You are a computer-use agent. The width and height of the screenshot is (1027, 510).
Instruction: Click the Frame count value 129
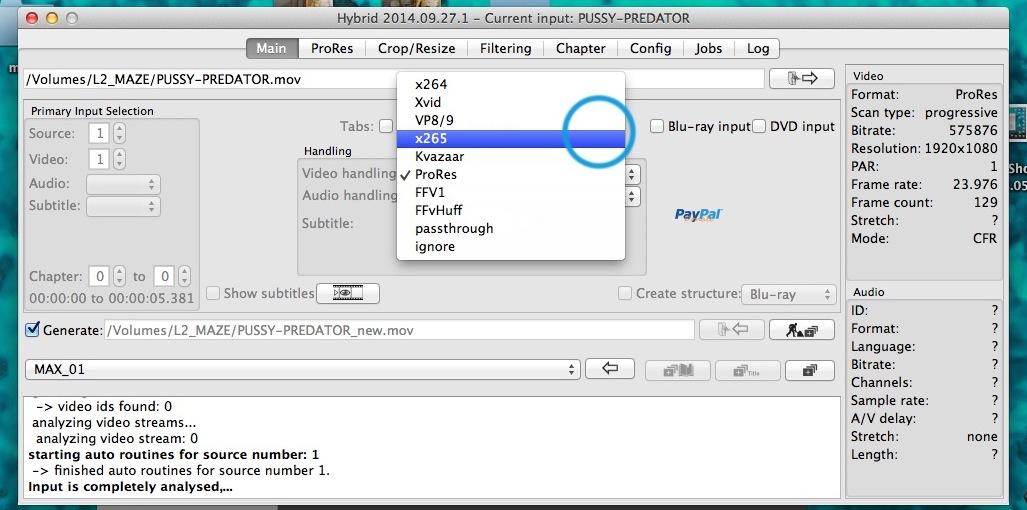(986, 203)
